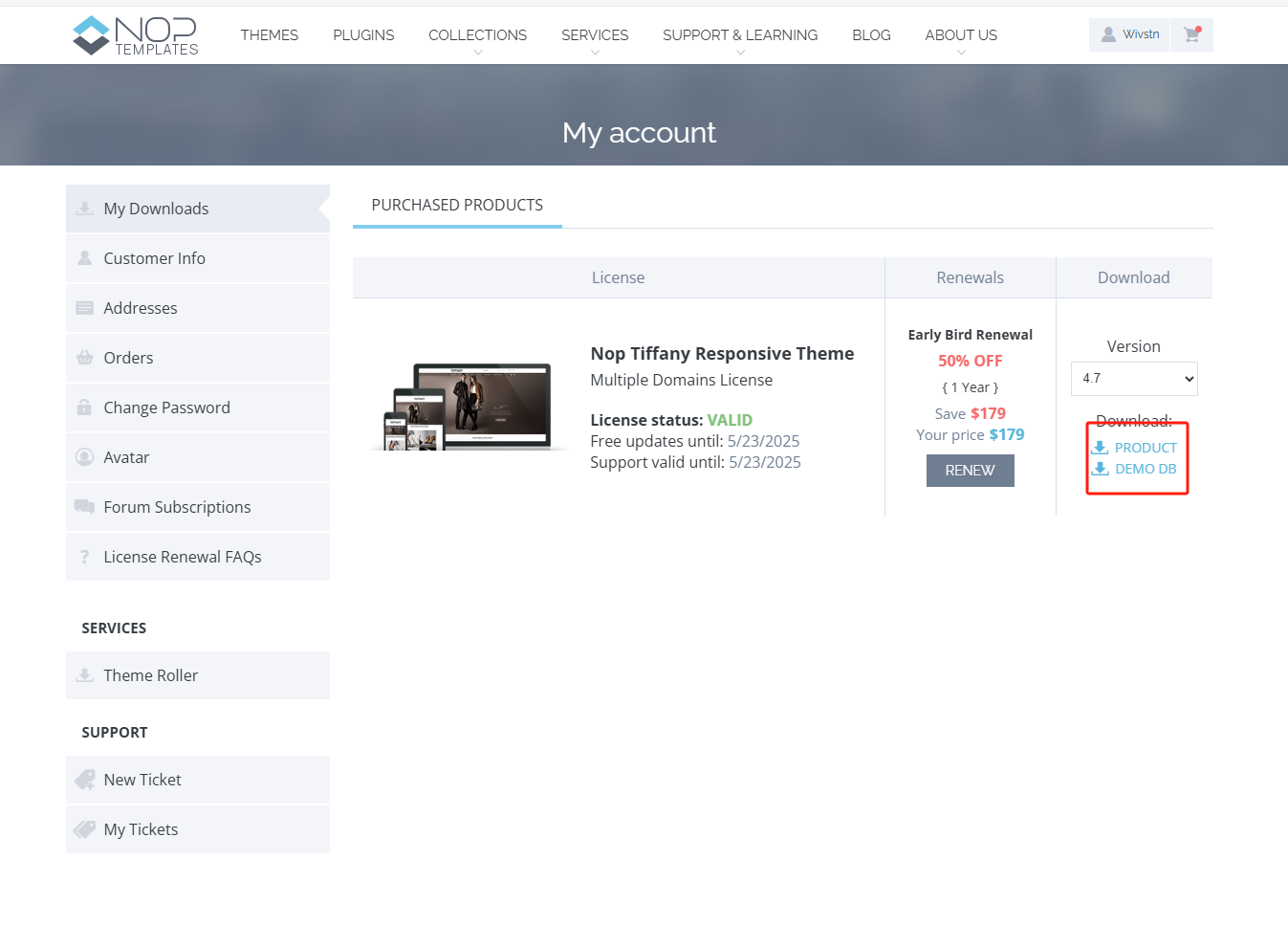Select the Purchased Products tab
The width and height of the screenshot is (1288, 926).
[457, 206]
